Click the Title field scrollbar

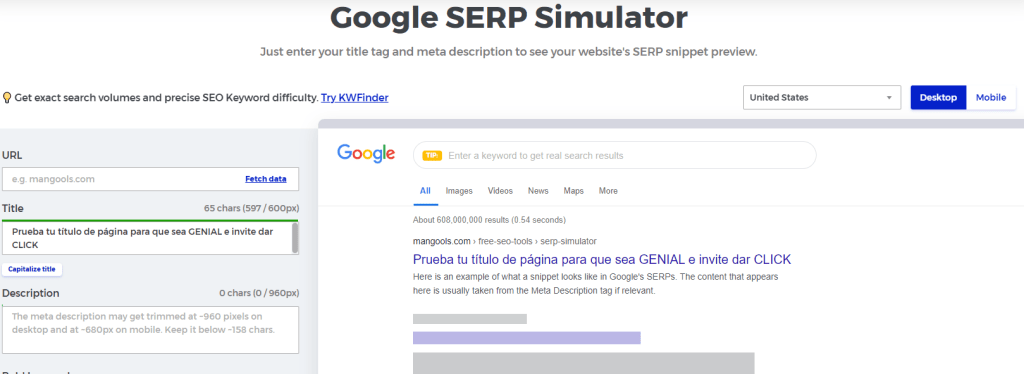(x=295, y=238)
